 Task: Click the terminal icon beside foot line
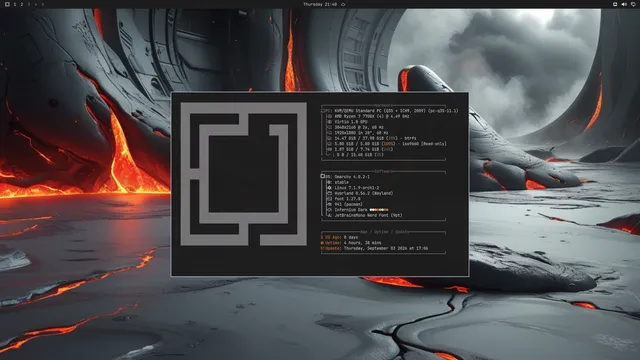(330, 199)
